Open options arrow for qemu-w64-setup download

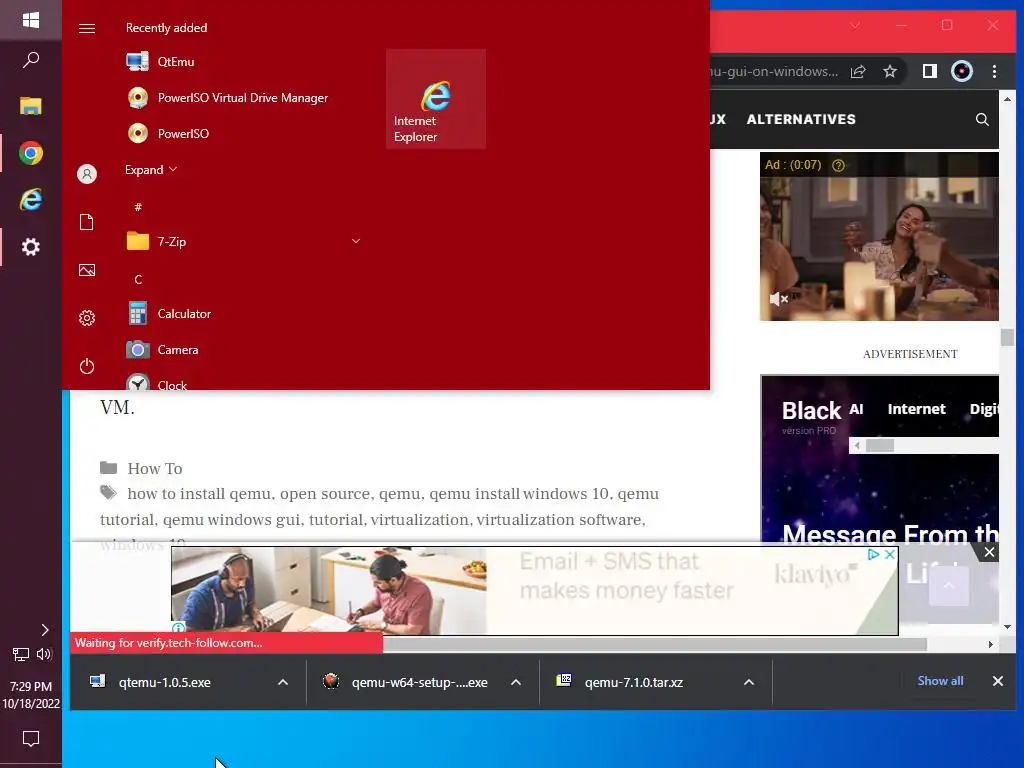tap(516, 682)
